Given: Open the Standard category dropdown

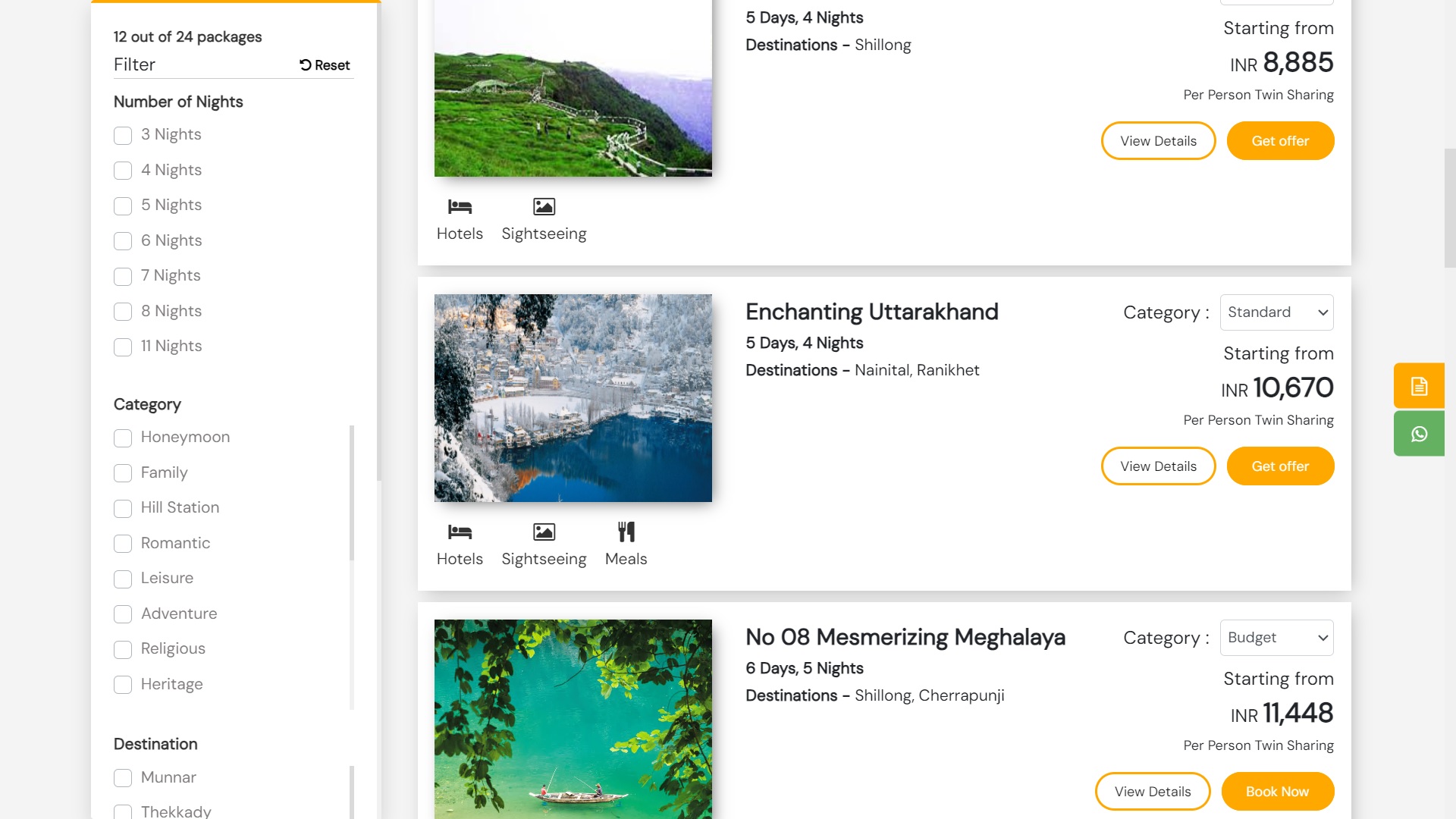Looking at the screenshot, I should click(x=1276, y=312).
